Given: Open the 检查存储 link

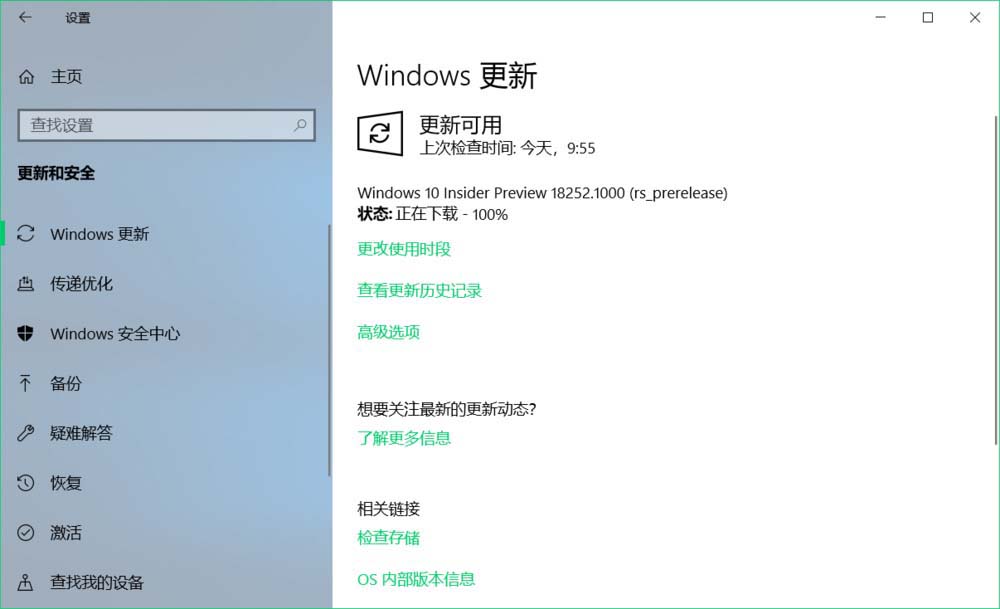Looking at the screenshot, I should point(388,538).
